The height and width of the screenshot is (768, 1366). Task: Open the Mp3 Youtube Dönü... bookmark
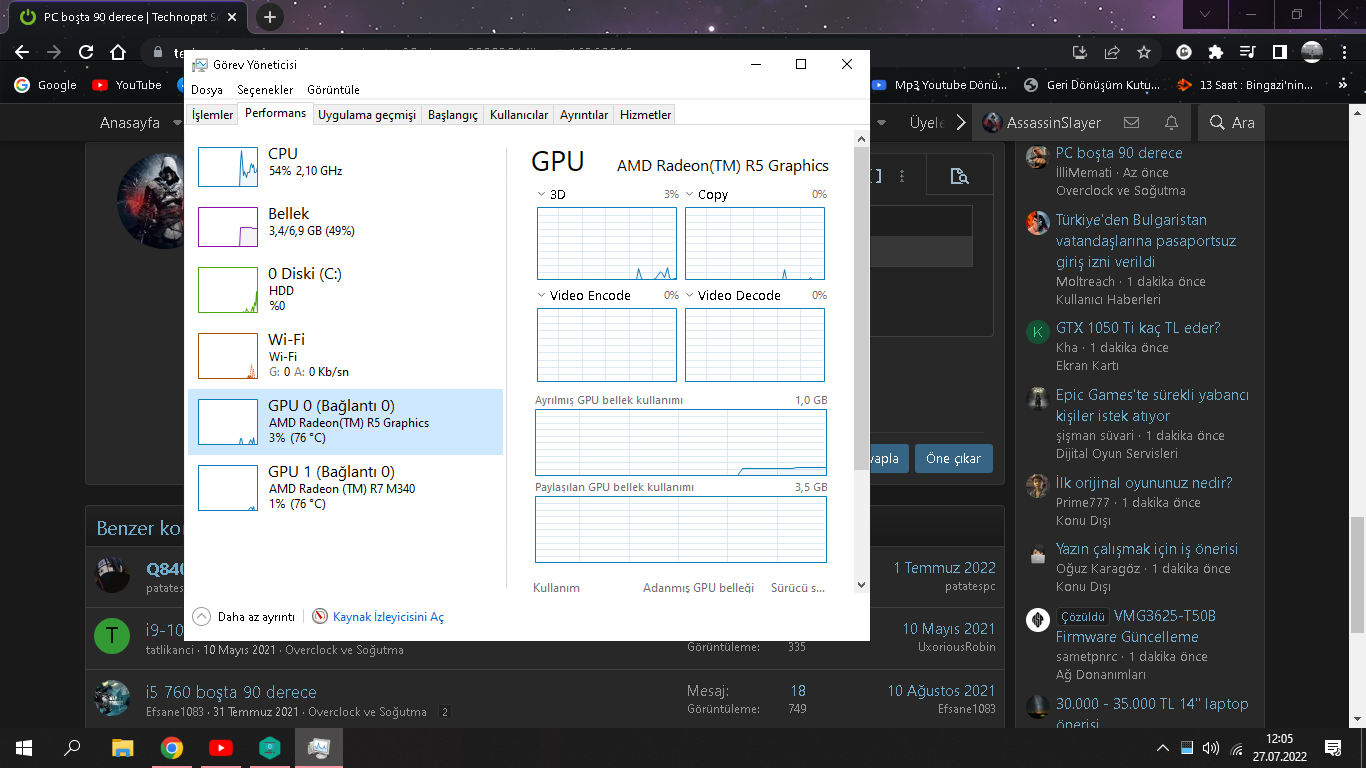tap(940, 85)
